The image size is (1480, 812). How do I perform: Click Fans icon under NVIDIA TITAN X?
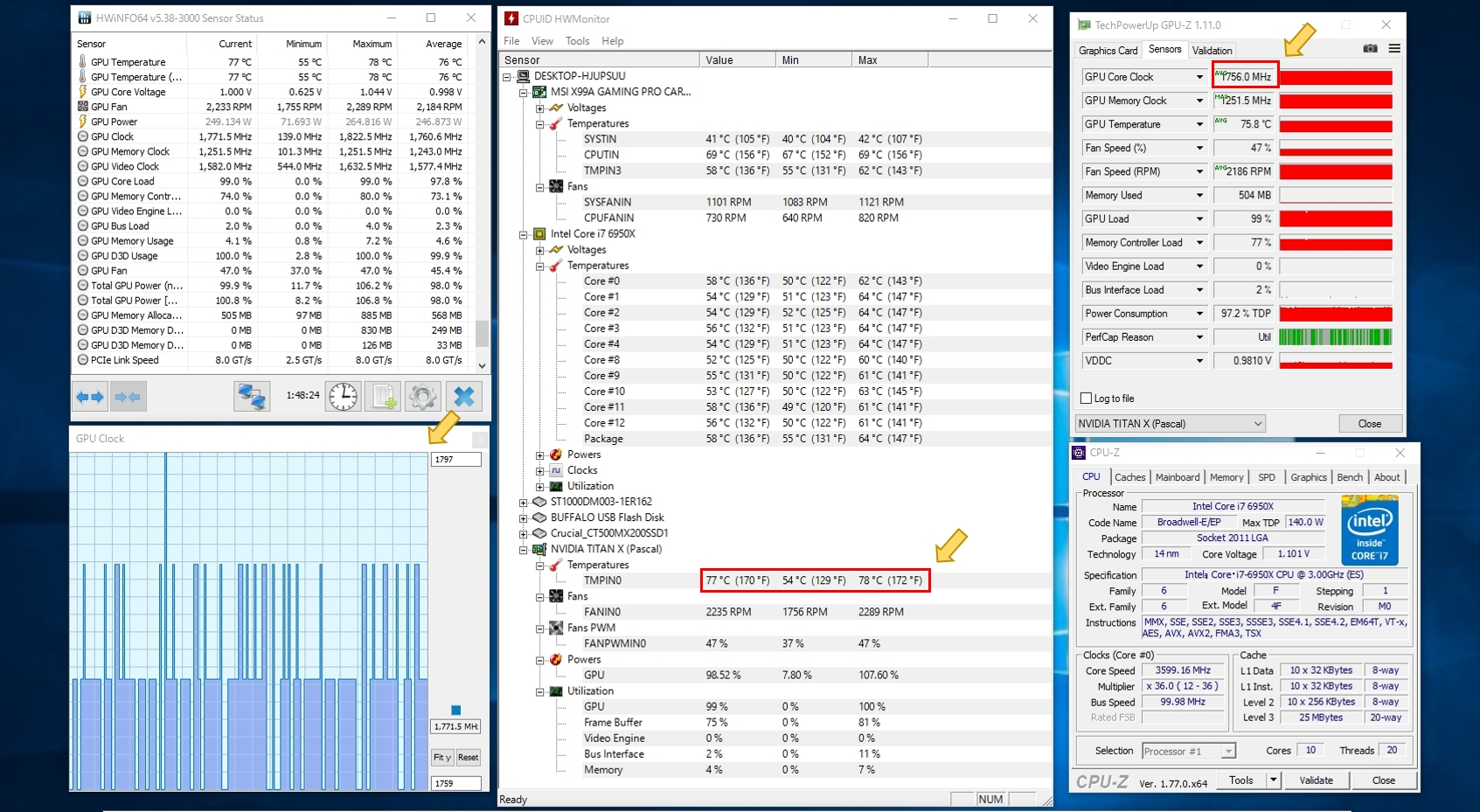(556, 596)
